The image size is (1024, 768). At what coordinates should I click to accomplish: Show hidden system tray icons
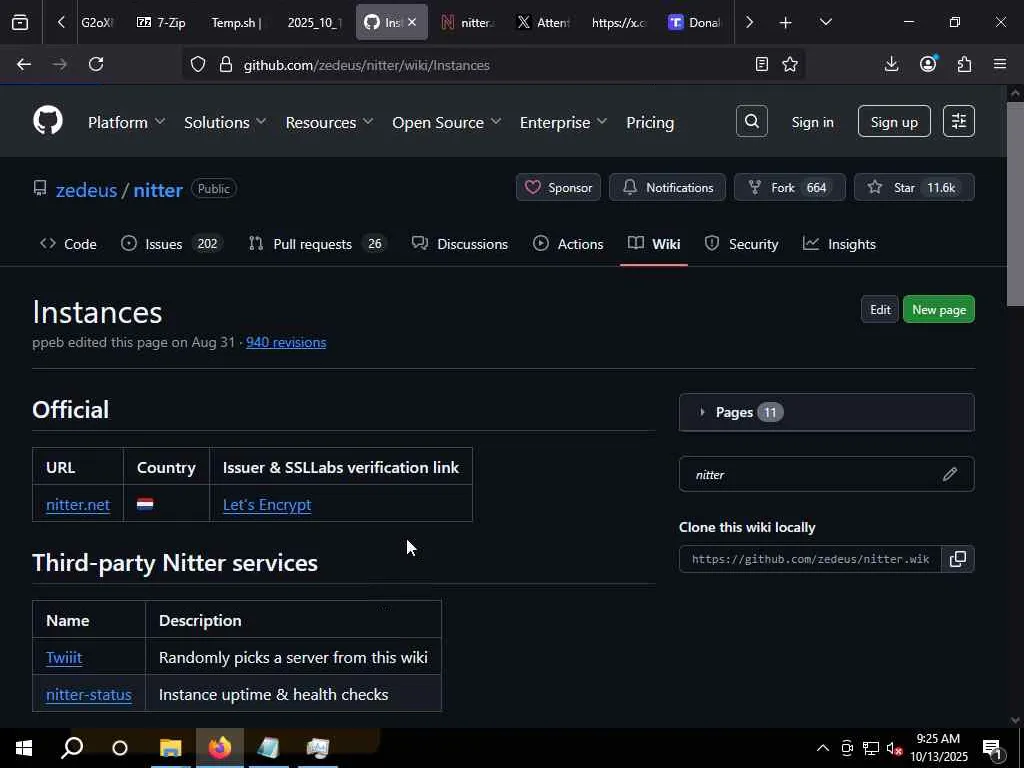coord(823,748)
